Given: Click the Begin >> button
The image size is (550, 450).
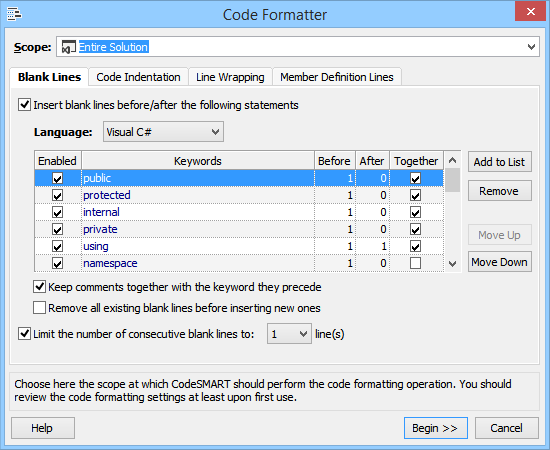Looking at the screenshot, I should (x=435, y=428).
